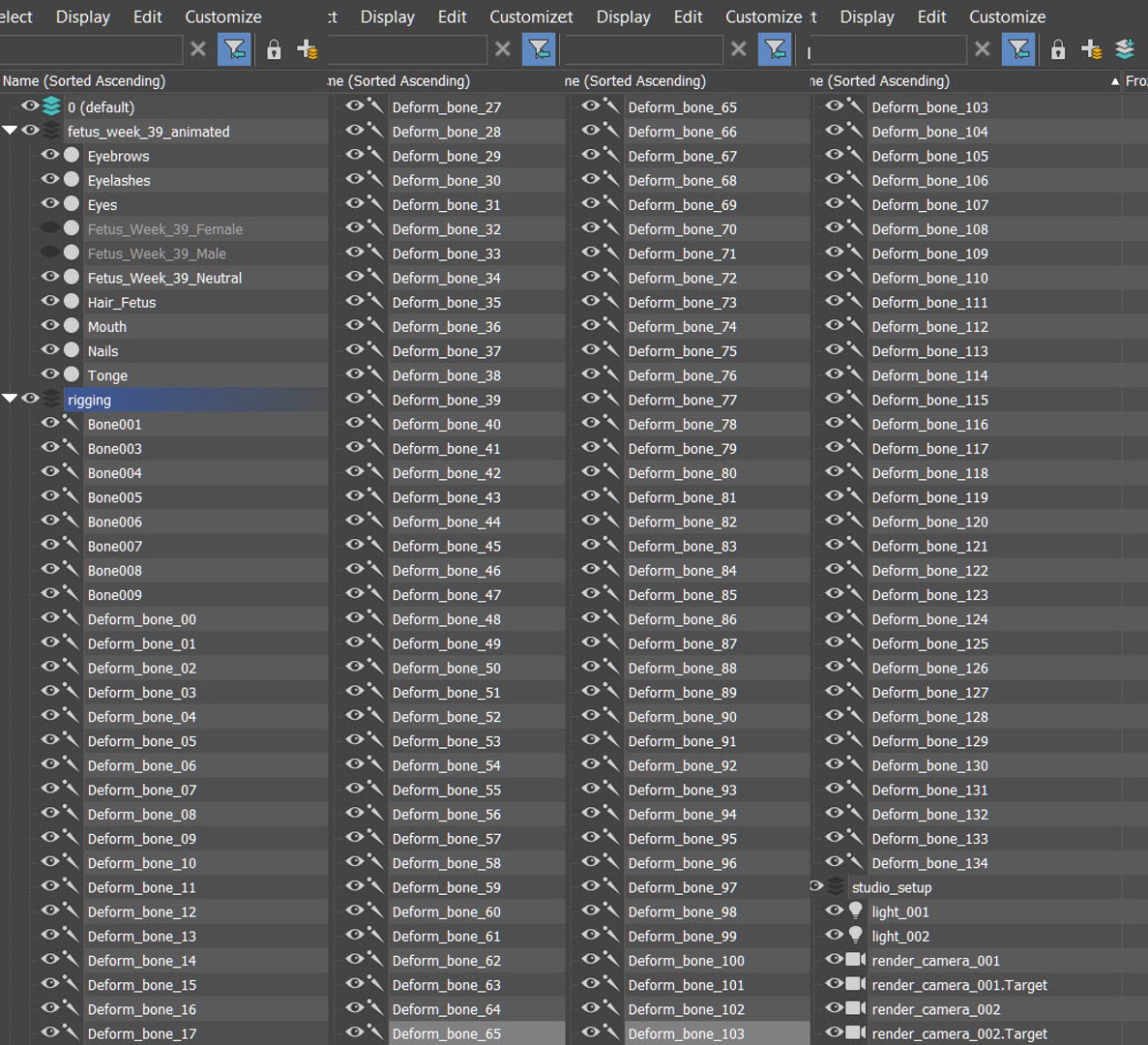Click the add-layer plus icon in the leftmost explorer
The image size is (1148, 1045).
pyautogui.click(x=307, y=49)
